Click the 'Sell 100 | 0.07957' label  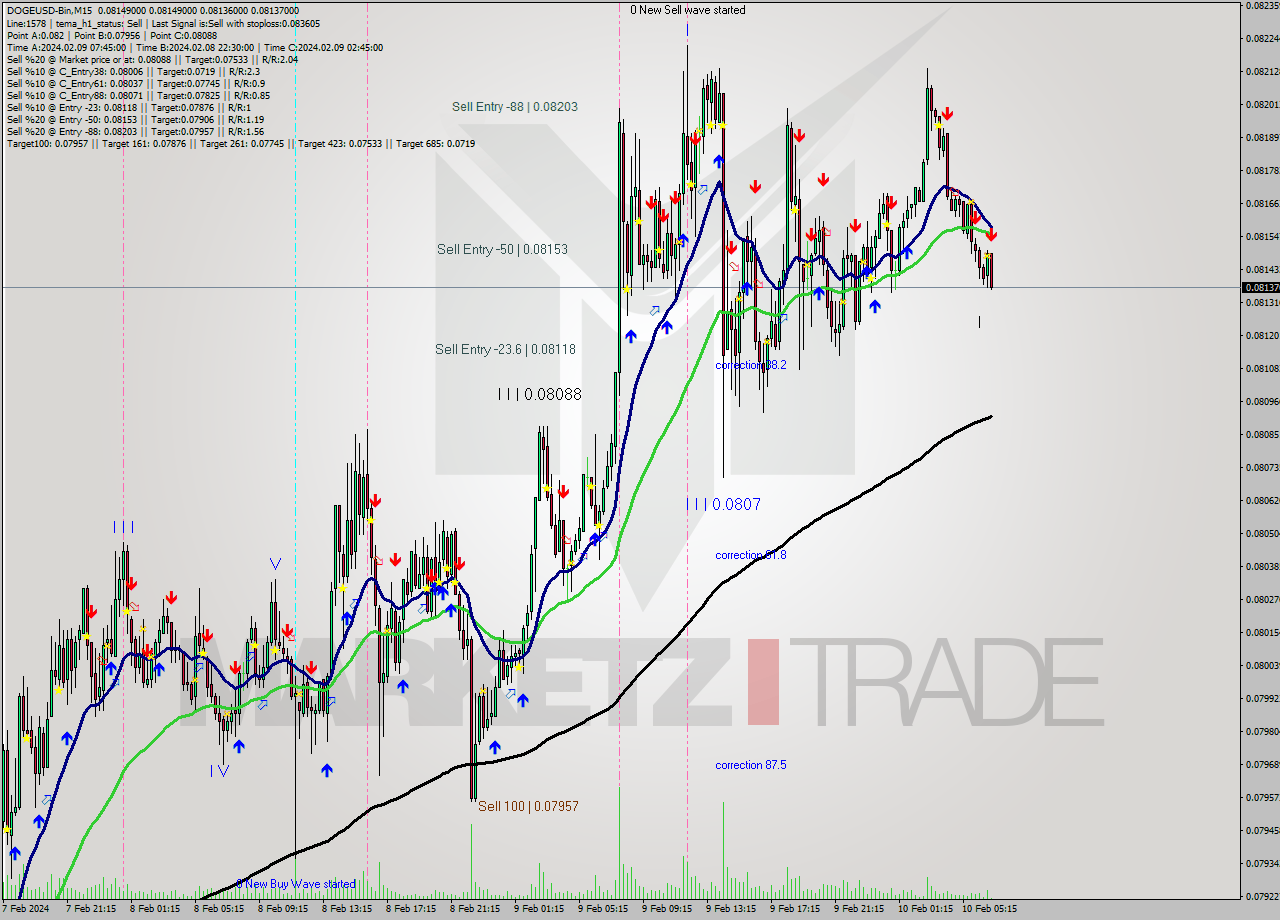click(528, 805)
